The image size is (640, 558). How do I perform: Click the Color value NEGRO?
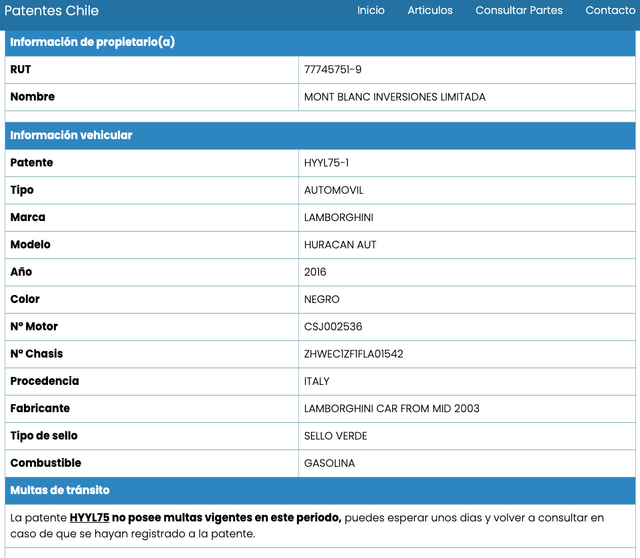click(322, 300)
